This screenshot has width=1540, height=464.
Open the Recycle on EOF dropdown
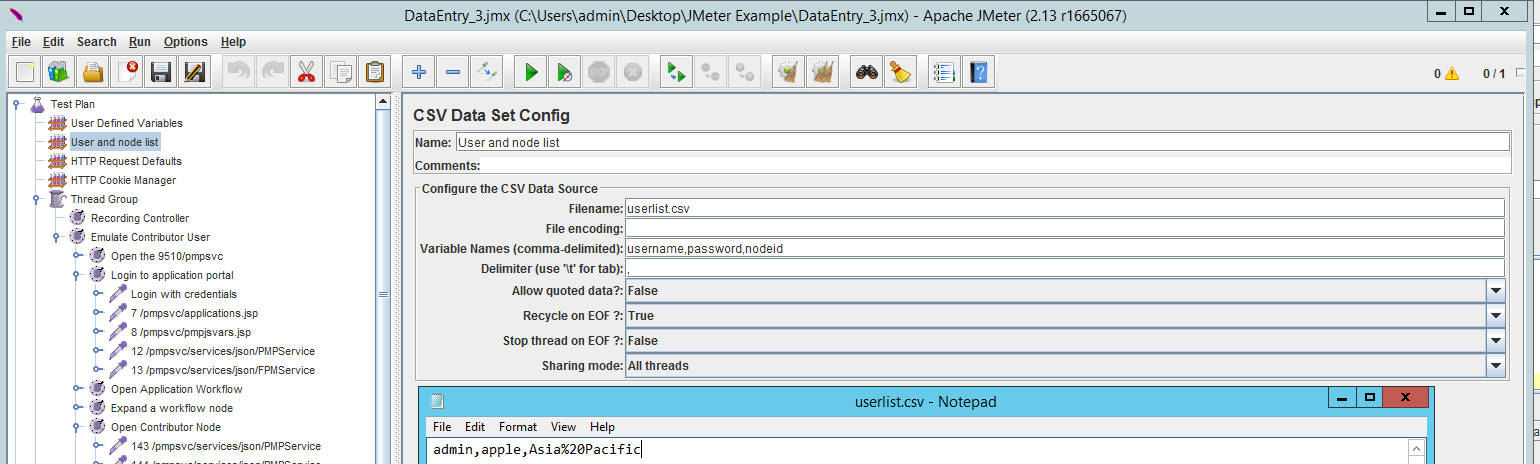[x=1495, y=316]
